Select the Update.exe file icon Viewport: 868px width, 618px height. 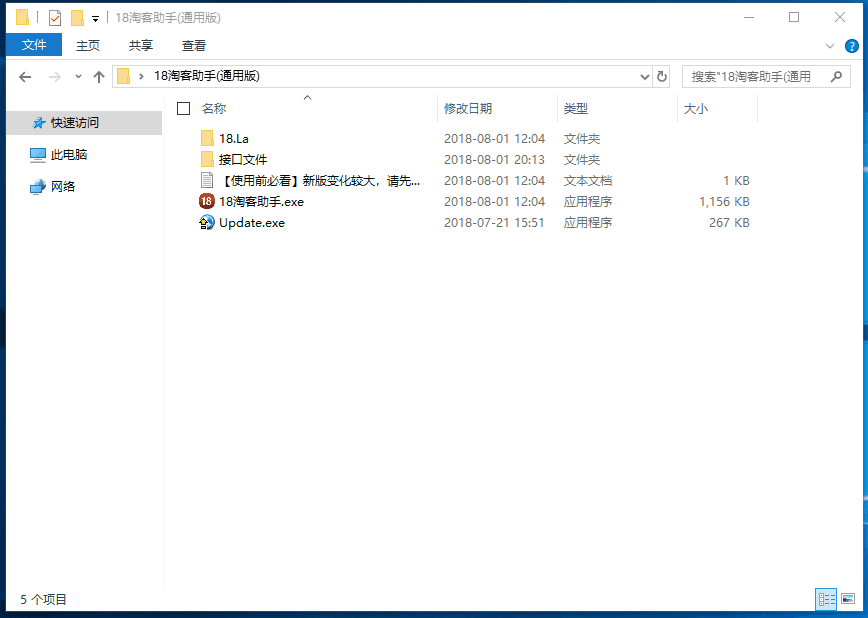207,223
